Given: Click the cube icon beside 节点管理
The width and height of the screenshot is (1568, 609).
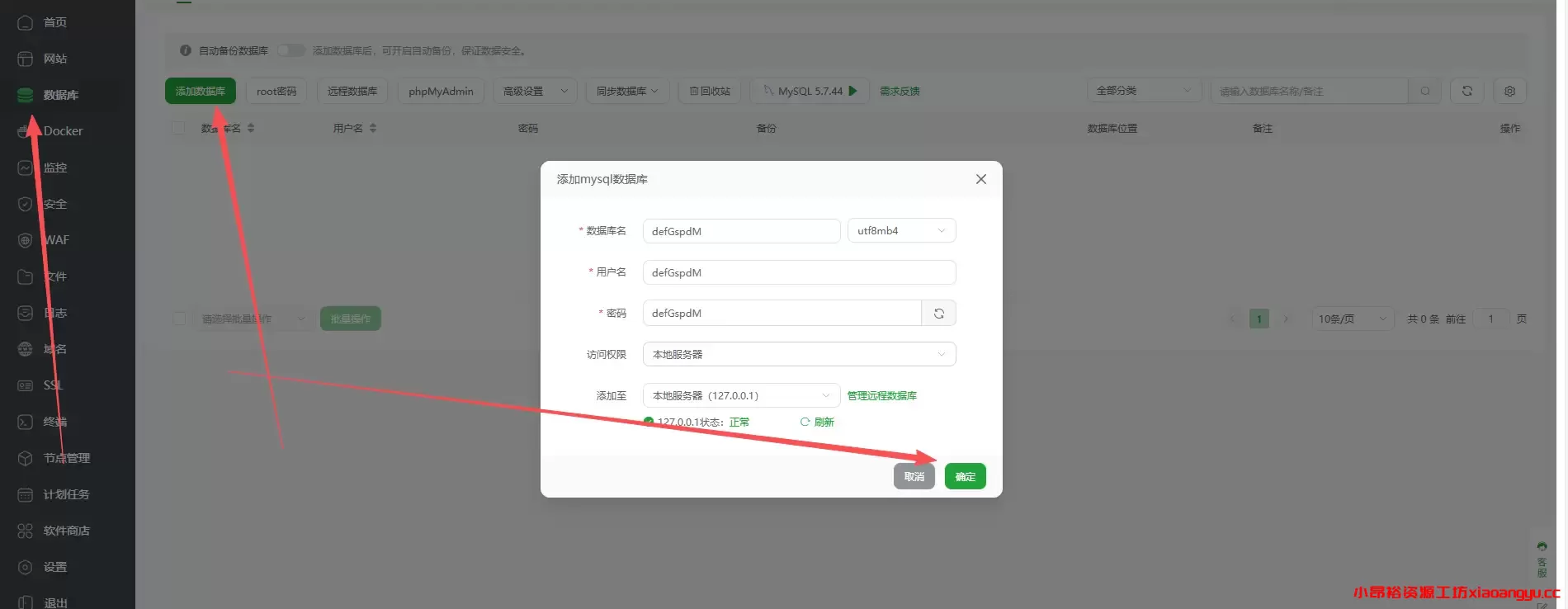Looking at the screenshot, I should tap(26, 458).
